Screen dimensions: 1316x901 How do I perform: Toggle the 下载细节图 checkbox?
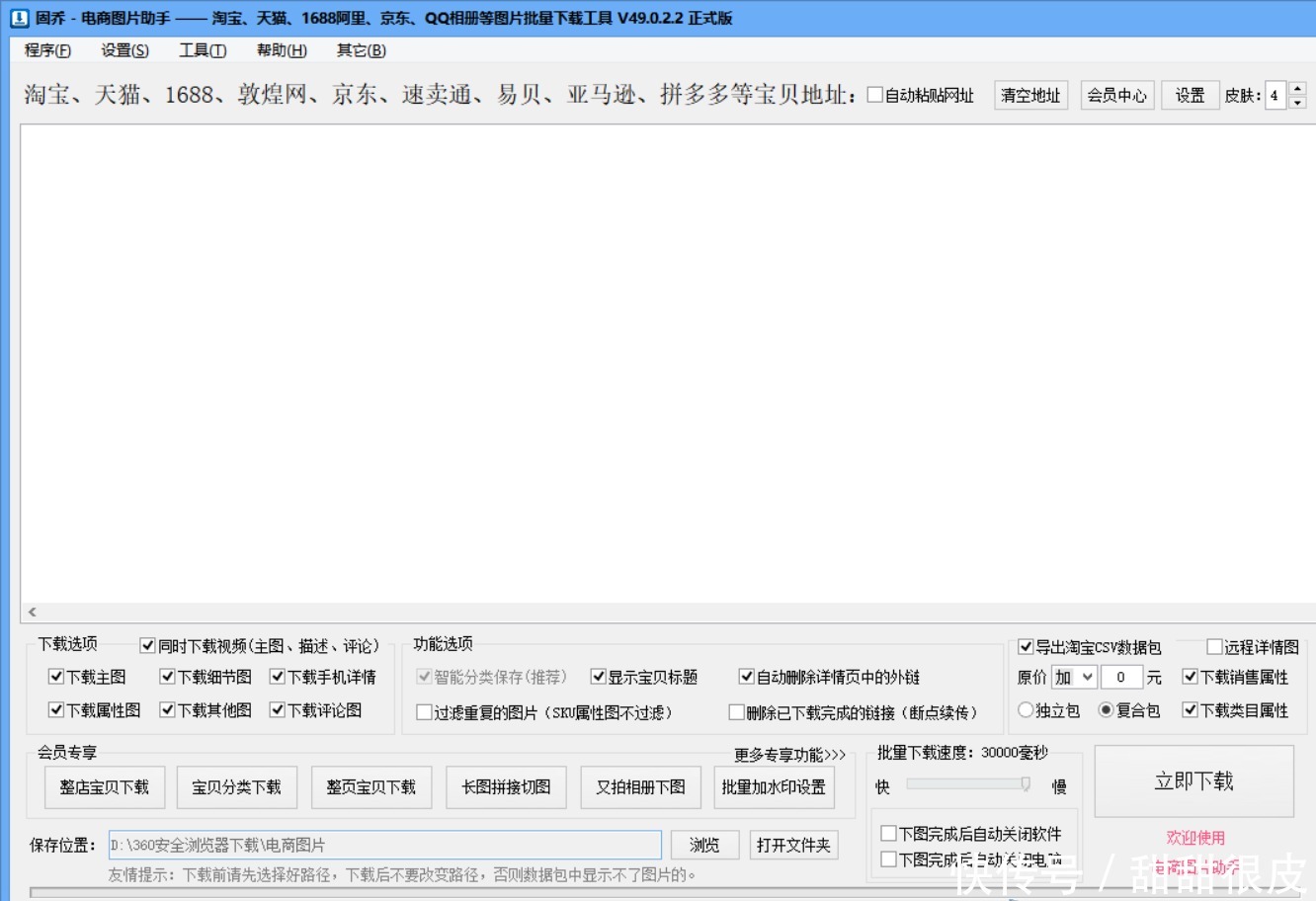pyautogui.click(x=167, y=677)
